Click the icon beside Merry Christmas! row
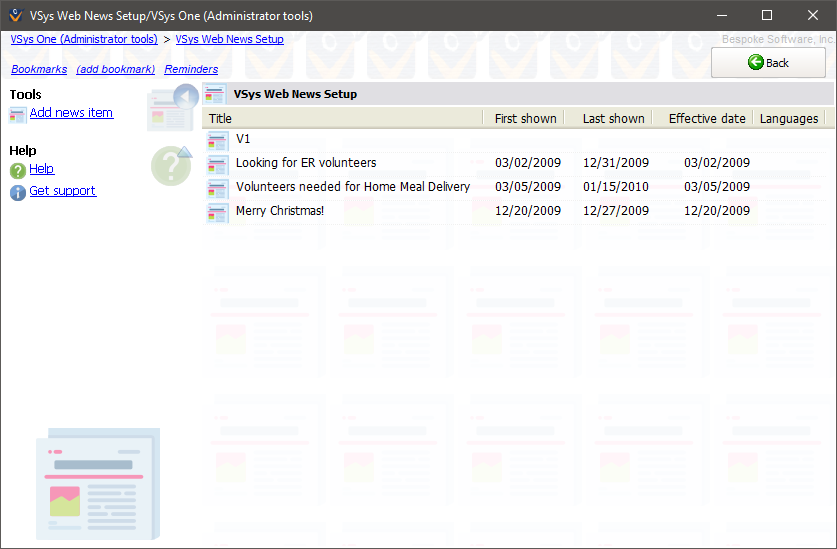837x549 pixels. click(218, 211)
